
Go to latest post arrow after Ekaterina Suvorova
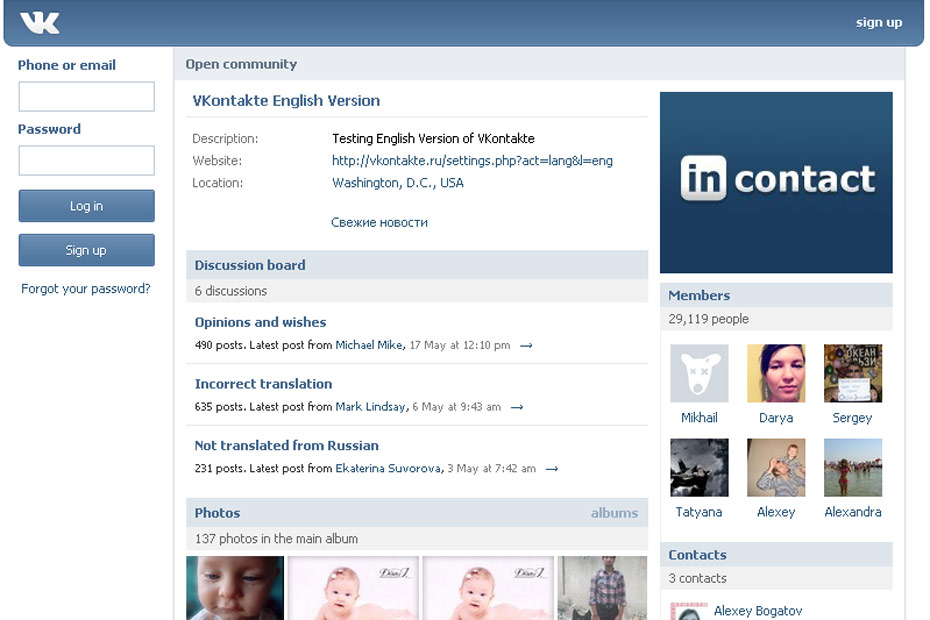point(552,469)
